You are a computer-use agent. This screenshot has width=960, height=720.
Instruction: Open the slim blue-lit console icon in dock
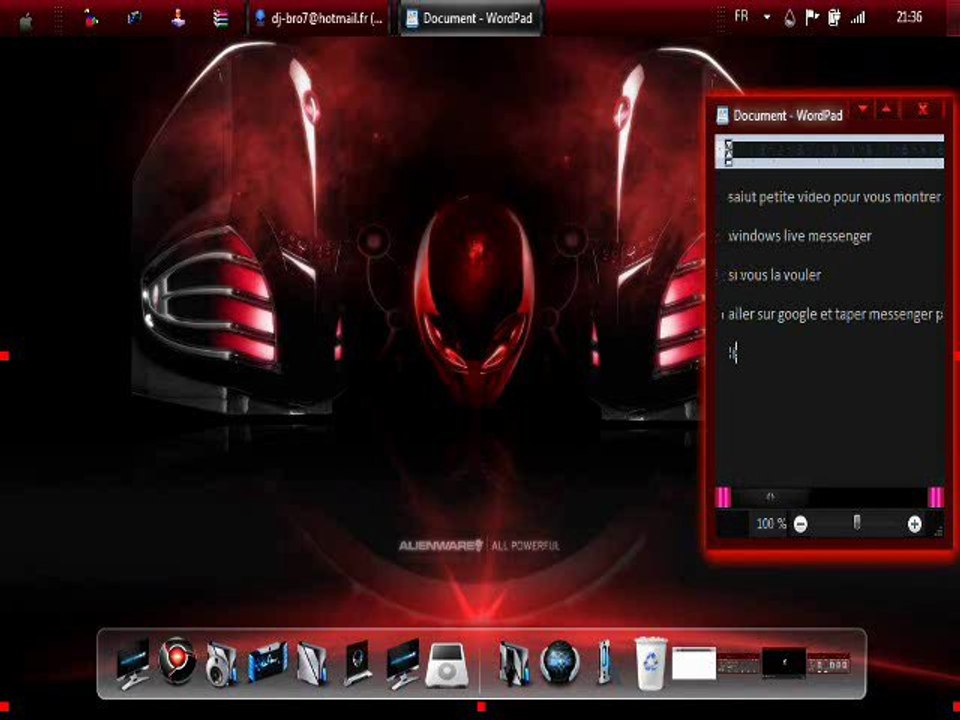tap(604, 662)
